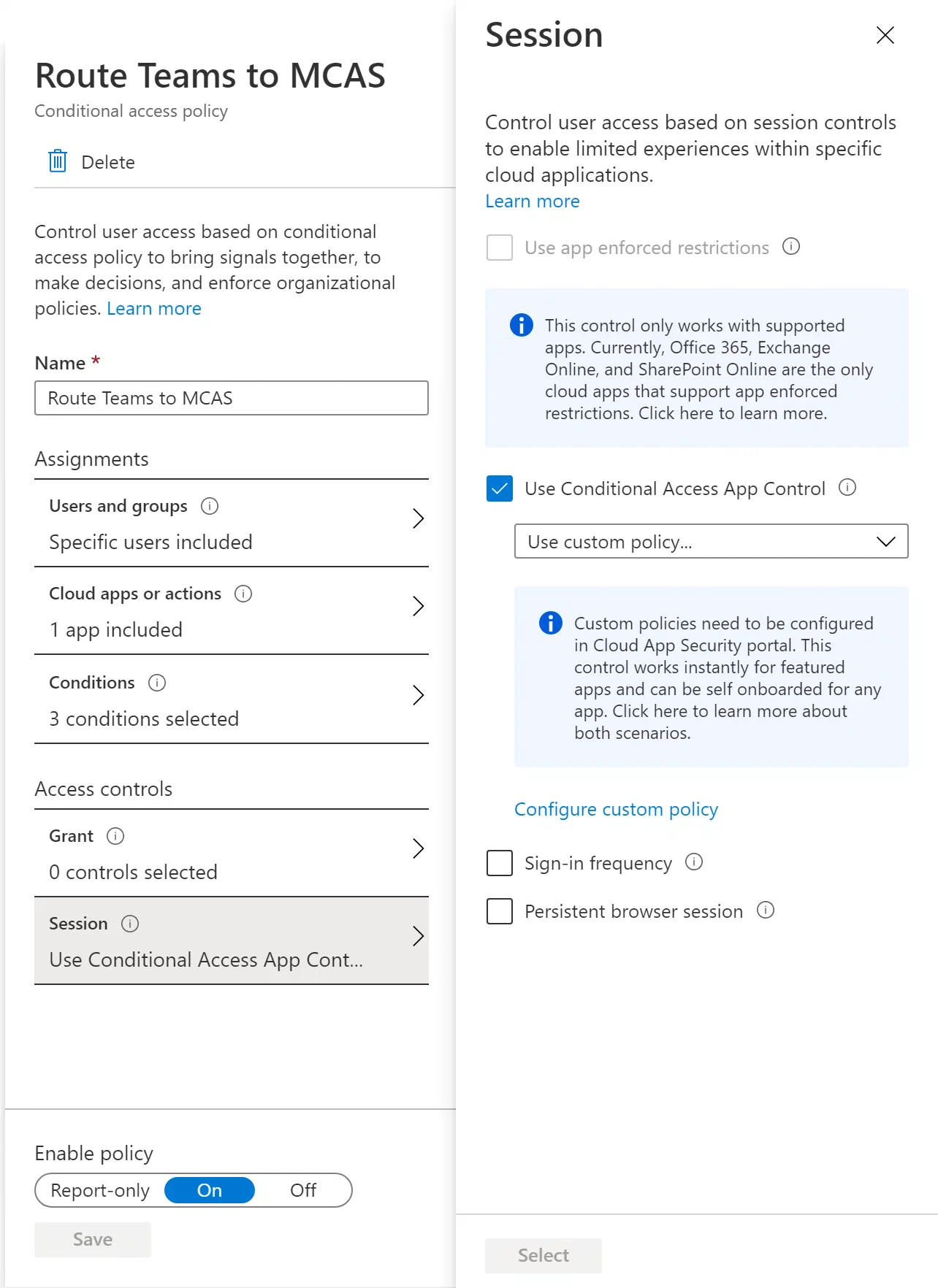This screenshot has height=1288, width=938.
Task: Click info icon beside Cloud apps or actions
Action: [243, 594]
